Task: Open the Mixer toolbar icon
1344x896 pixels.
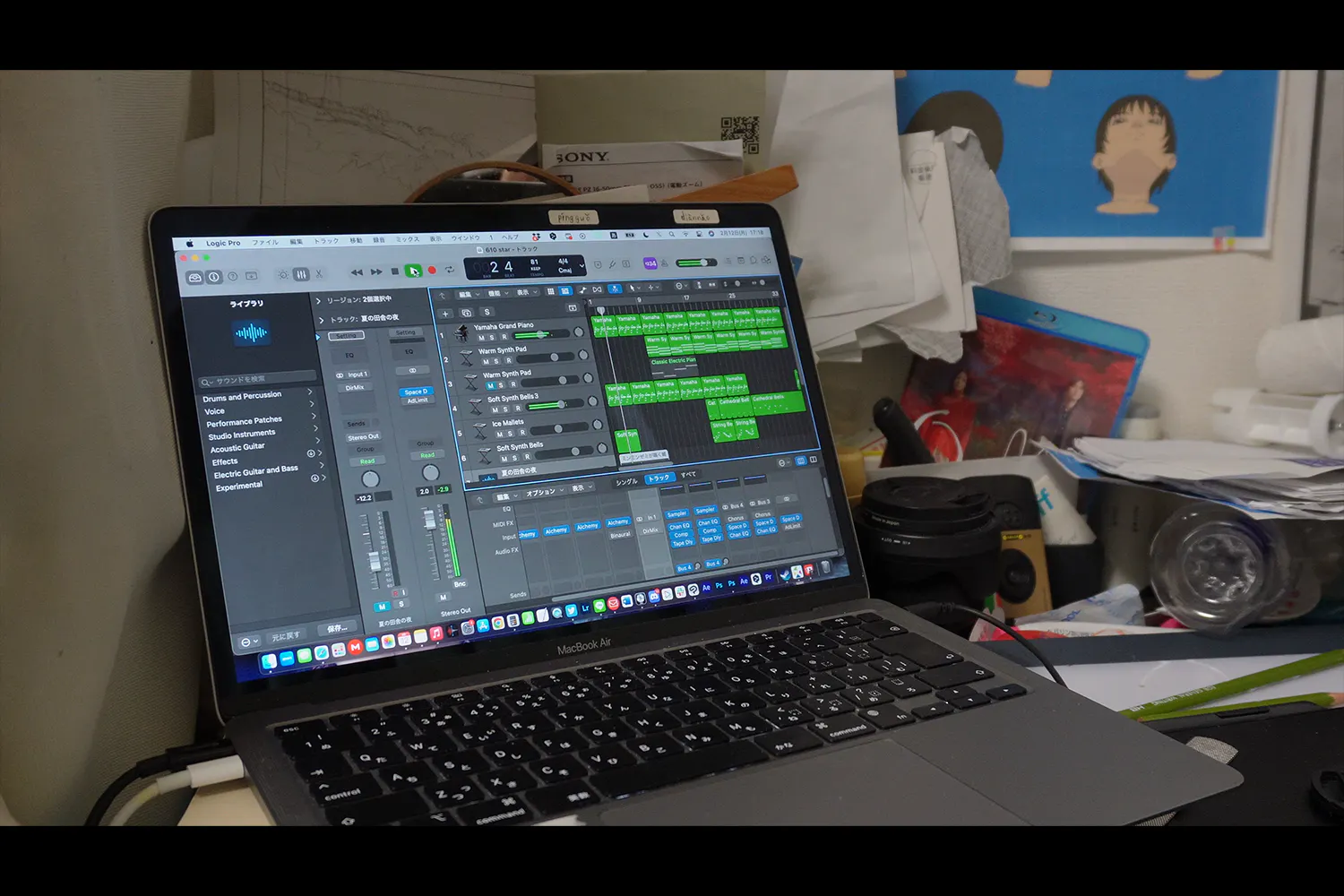Action: click(301, 274)
